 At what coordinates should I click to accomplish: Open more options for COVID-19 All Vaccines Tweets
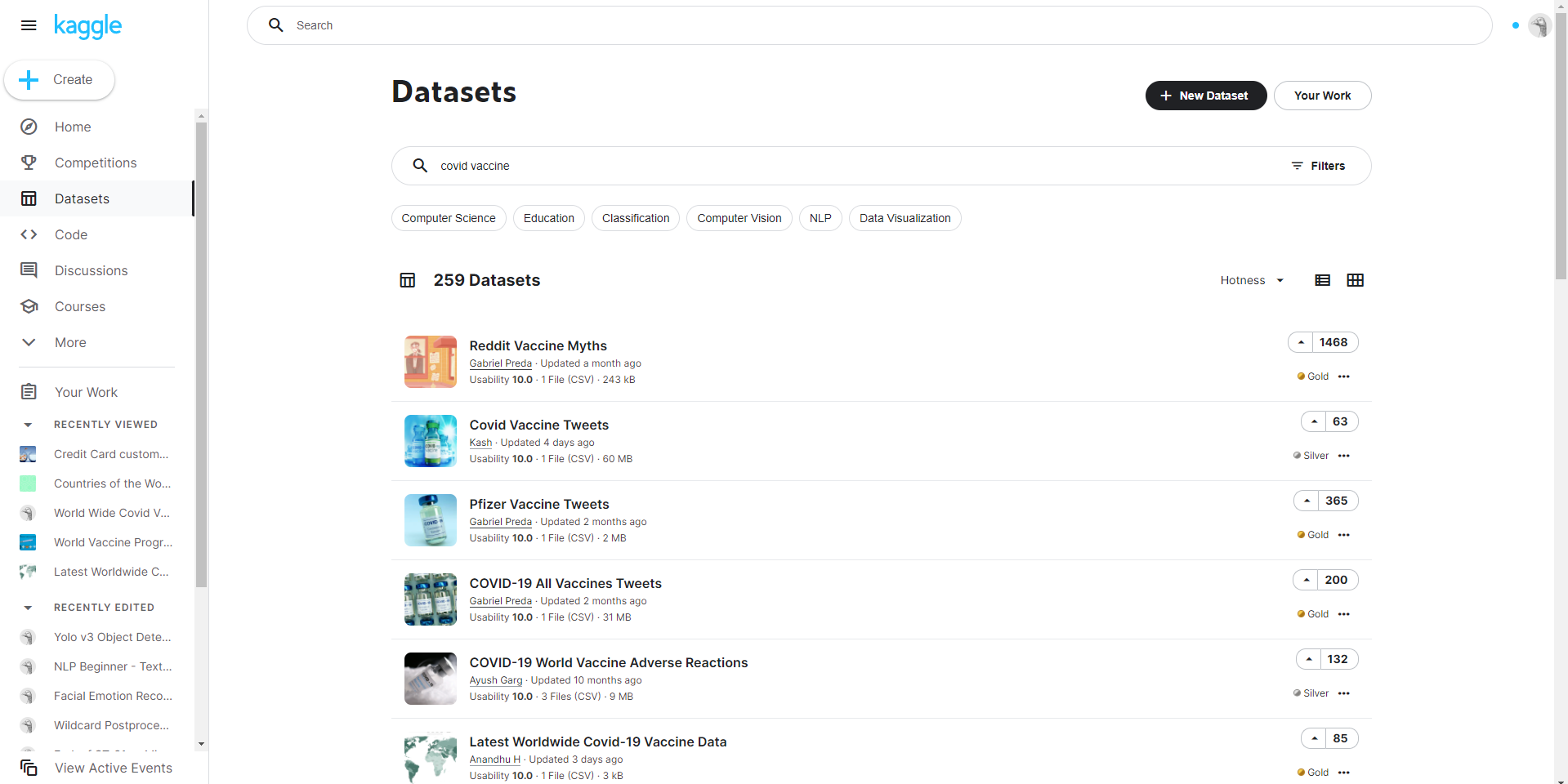pos(1344,614)
